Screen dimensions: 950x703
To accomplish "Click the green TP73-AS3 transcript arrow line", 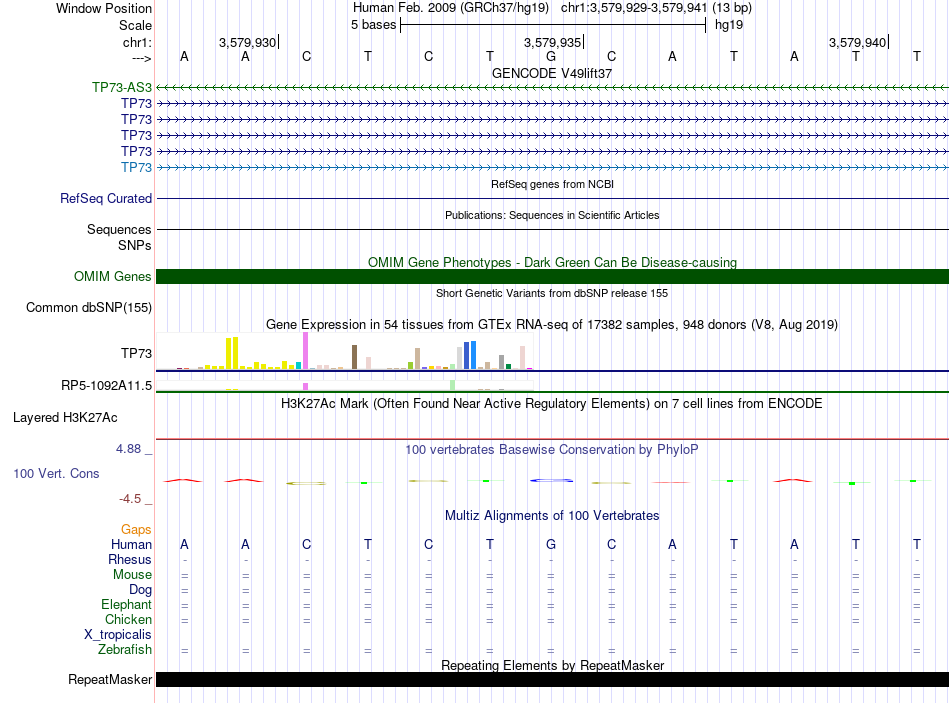I will pyautogui.click(x=552, y=88).
